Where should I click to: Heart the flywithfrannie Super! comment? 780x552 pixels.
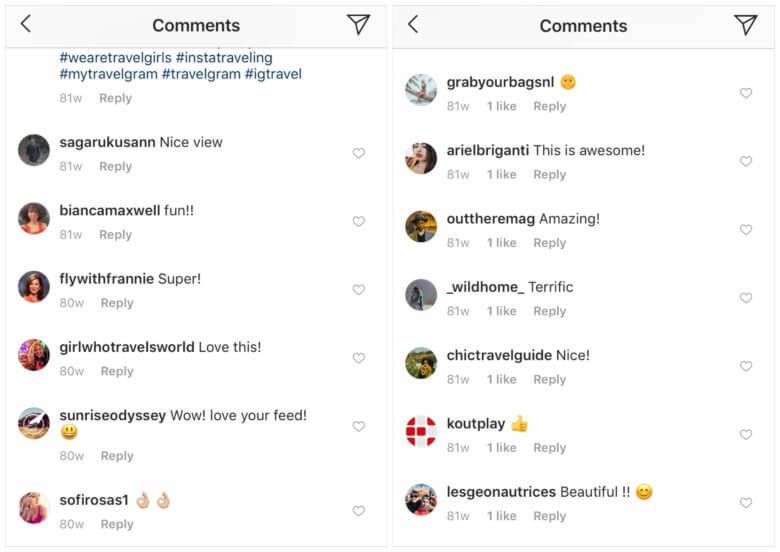[358, 290]
